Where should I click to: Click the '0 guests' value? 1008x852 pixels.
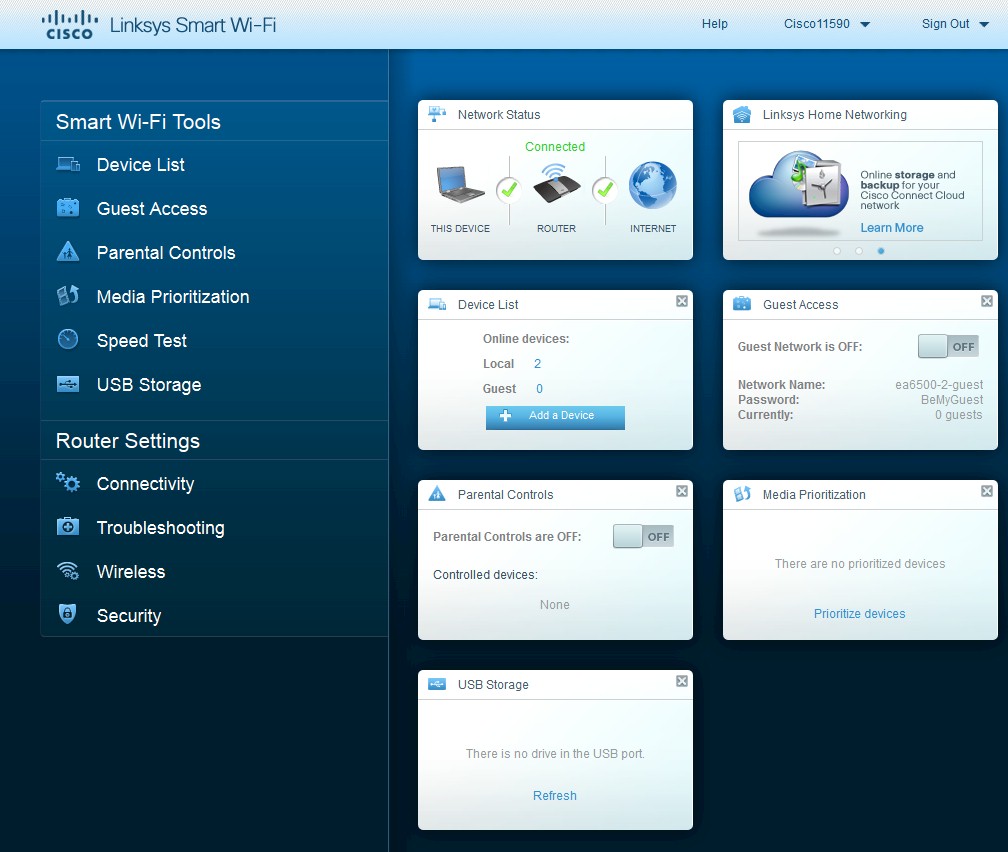tap(958, 415)
